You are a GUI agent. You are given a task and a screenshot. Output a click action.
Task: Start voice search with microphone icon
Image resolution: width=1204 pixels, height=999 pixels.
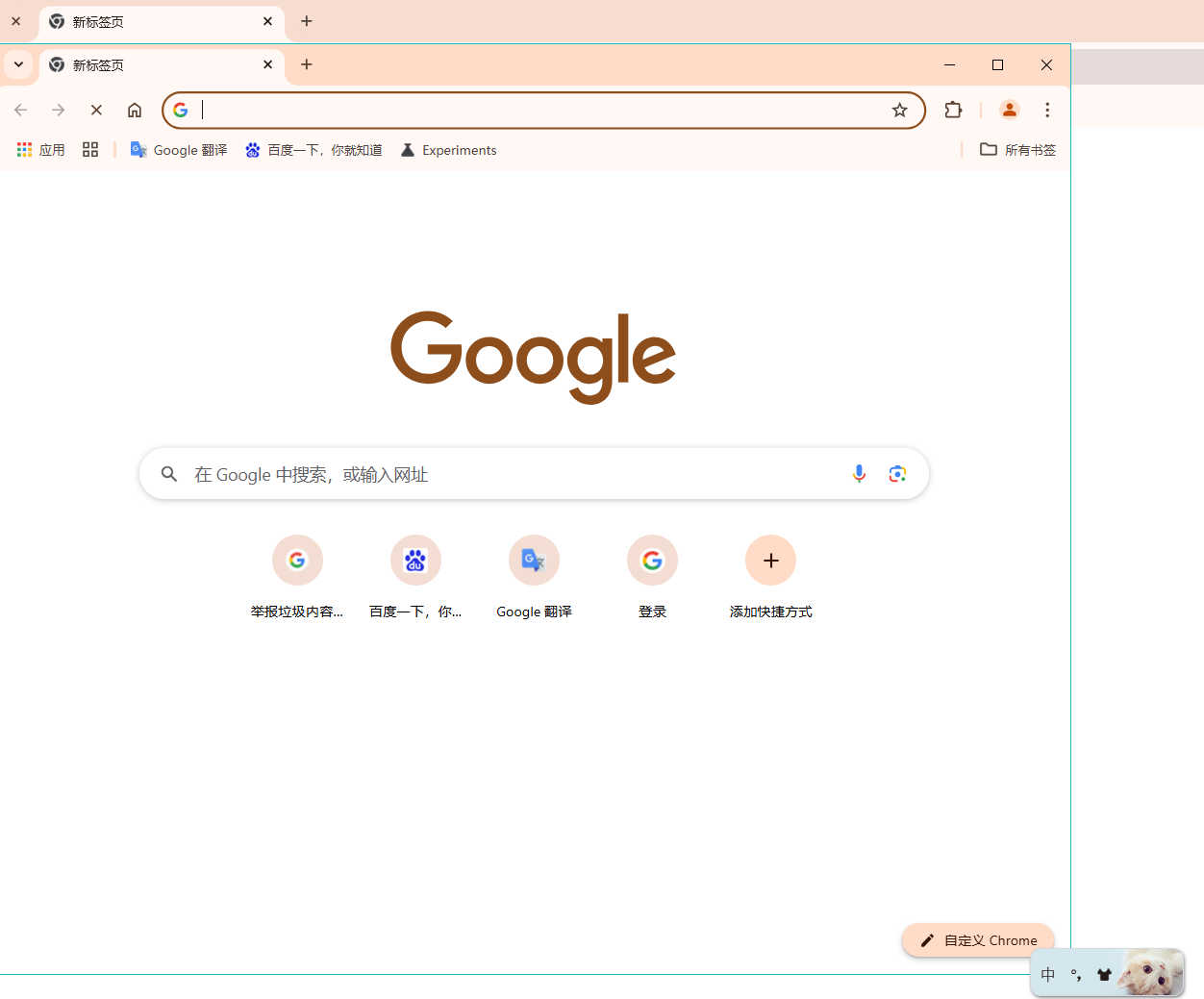click(859, 474)
